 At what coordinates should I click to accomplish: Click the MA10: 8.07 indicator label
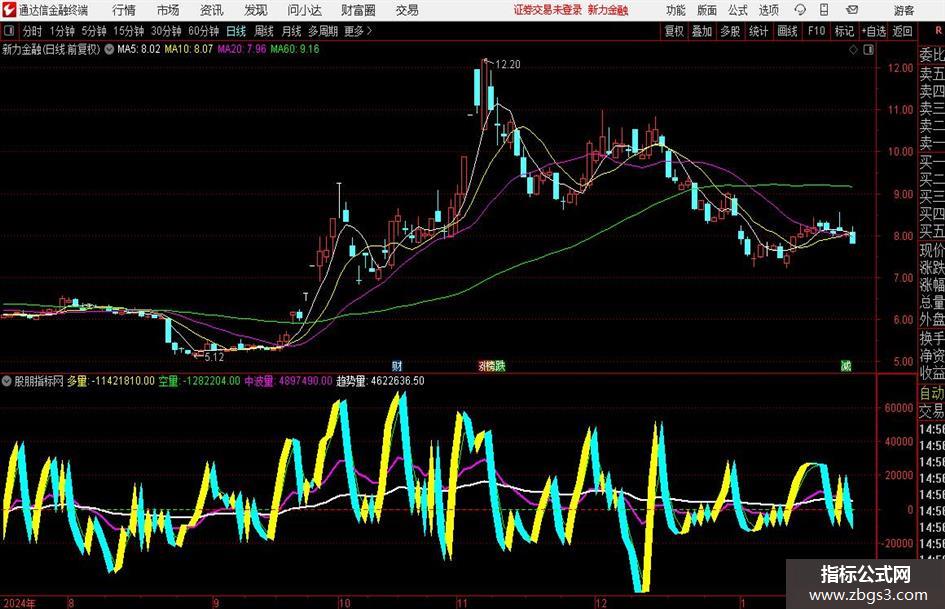pos(189,49)
